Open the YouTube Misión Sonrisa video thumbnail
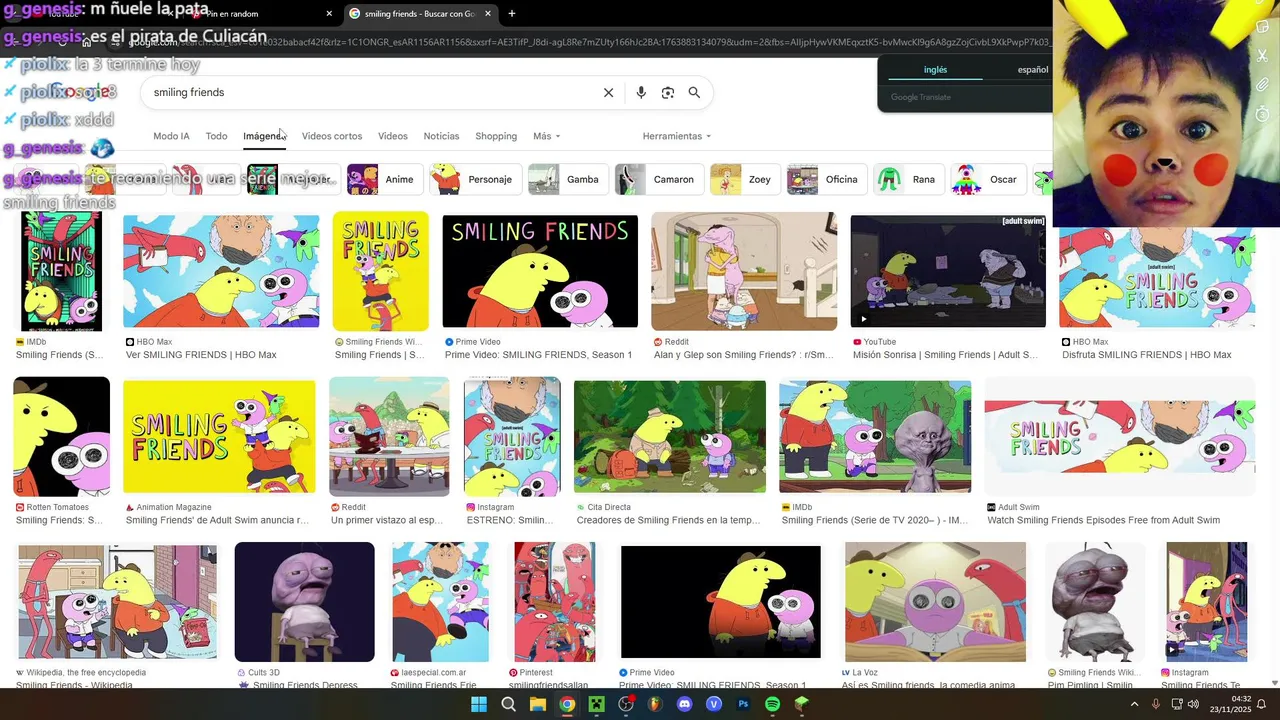 pos(948,271)
